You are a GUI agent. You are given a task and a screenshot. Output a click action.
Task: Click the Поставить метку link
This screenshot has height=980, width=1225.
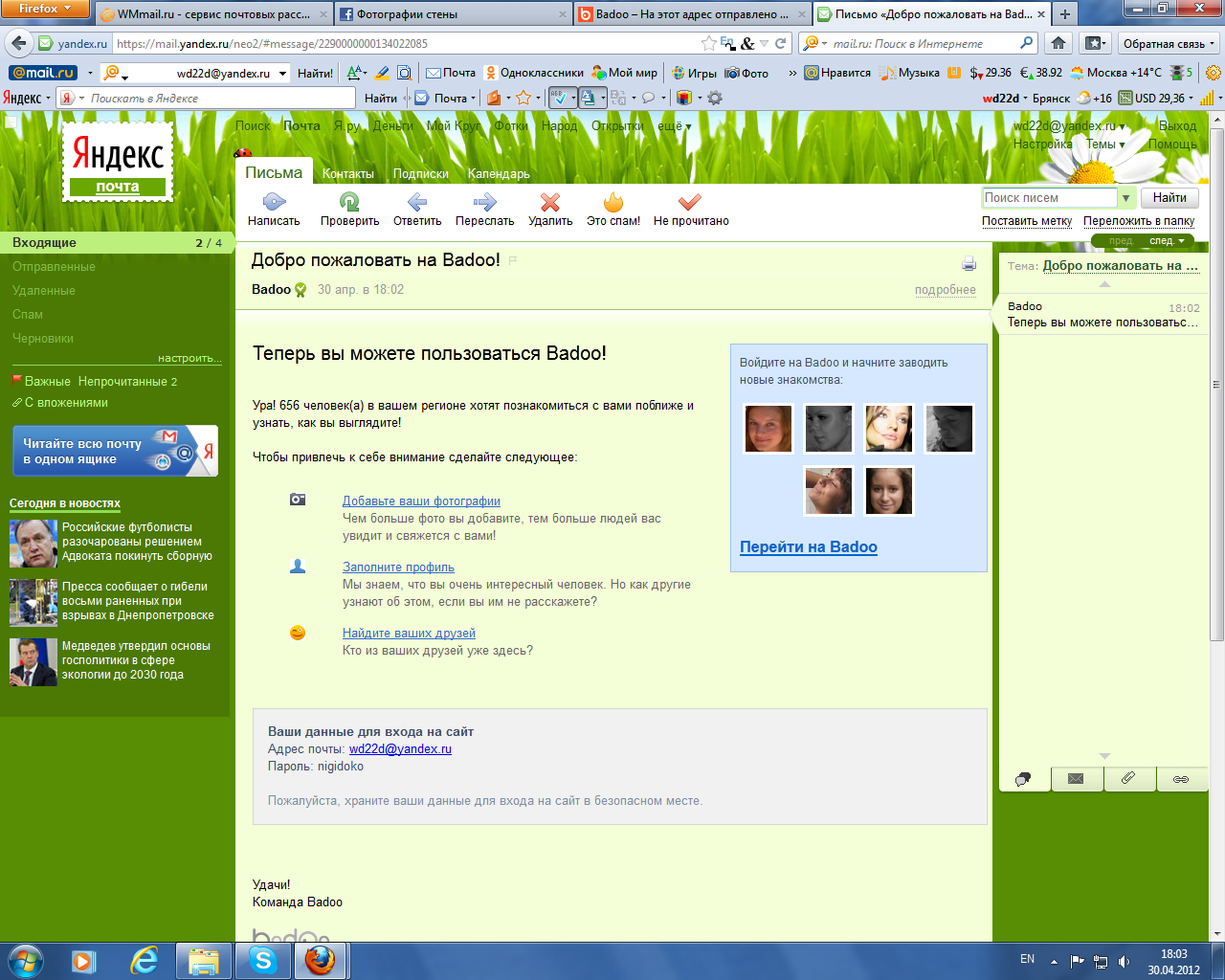pos(1027,221)
